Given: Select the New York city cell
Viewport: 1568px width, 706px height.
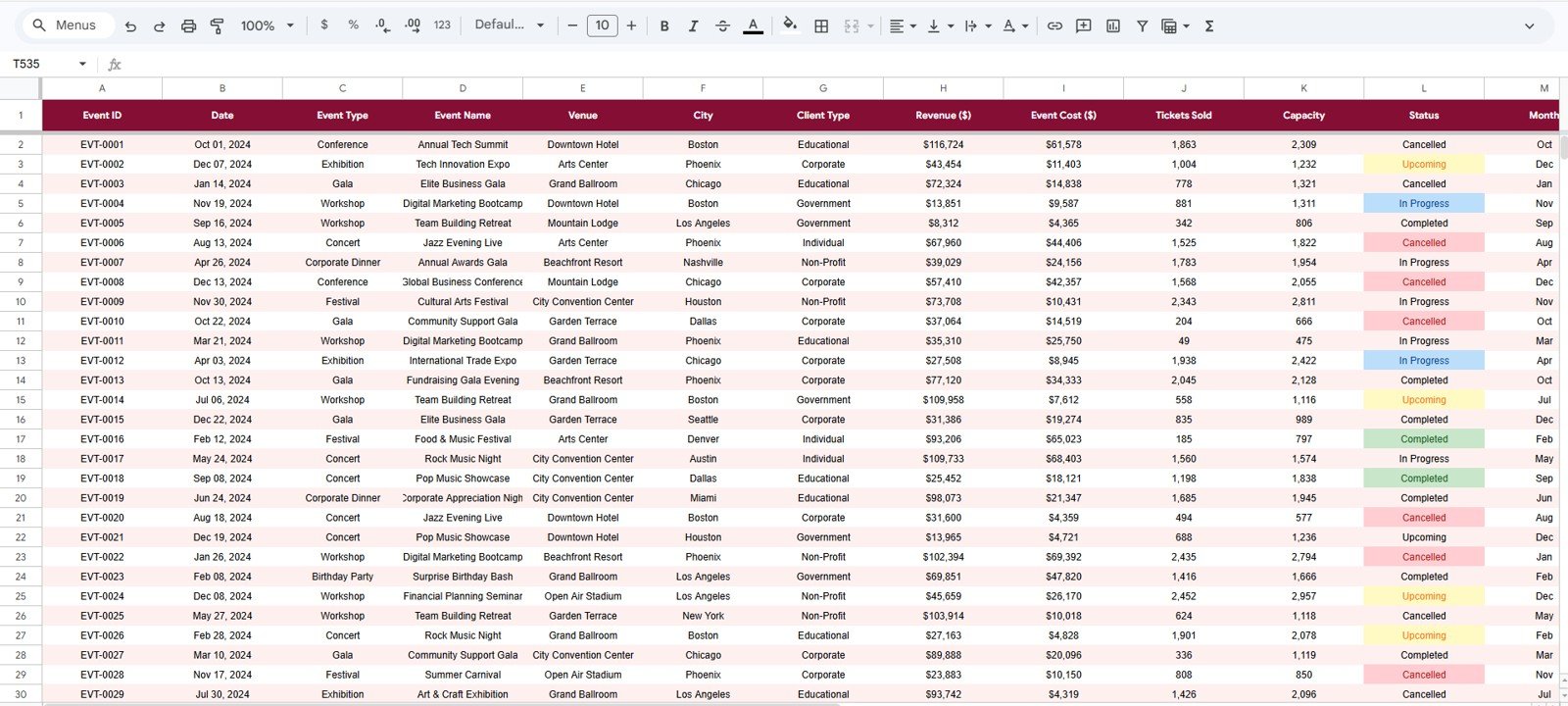Looking at the screenshot, I should pyautogui.click(x=703, y=616).
